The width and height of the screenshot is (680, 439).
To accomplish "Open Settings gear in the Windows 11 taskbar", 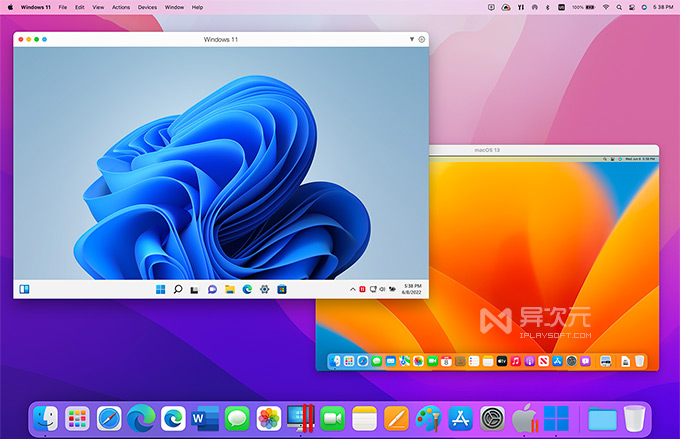I will click(265, 289).
